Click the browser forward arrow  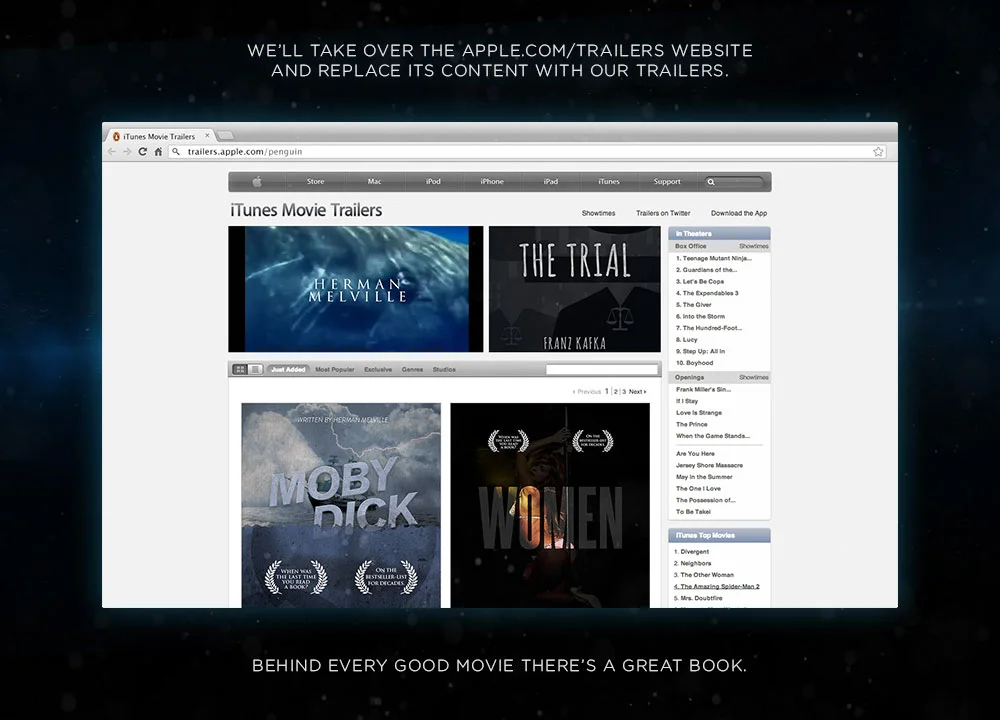[127, 152]
